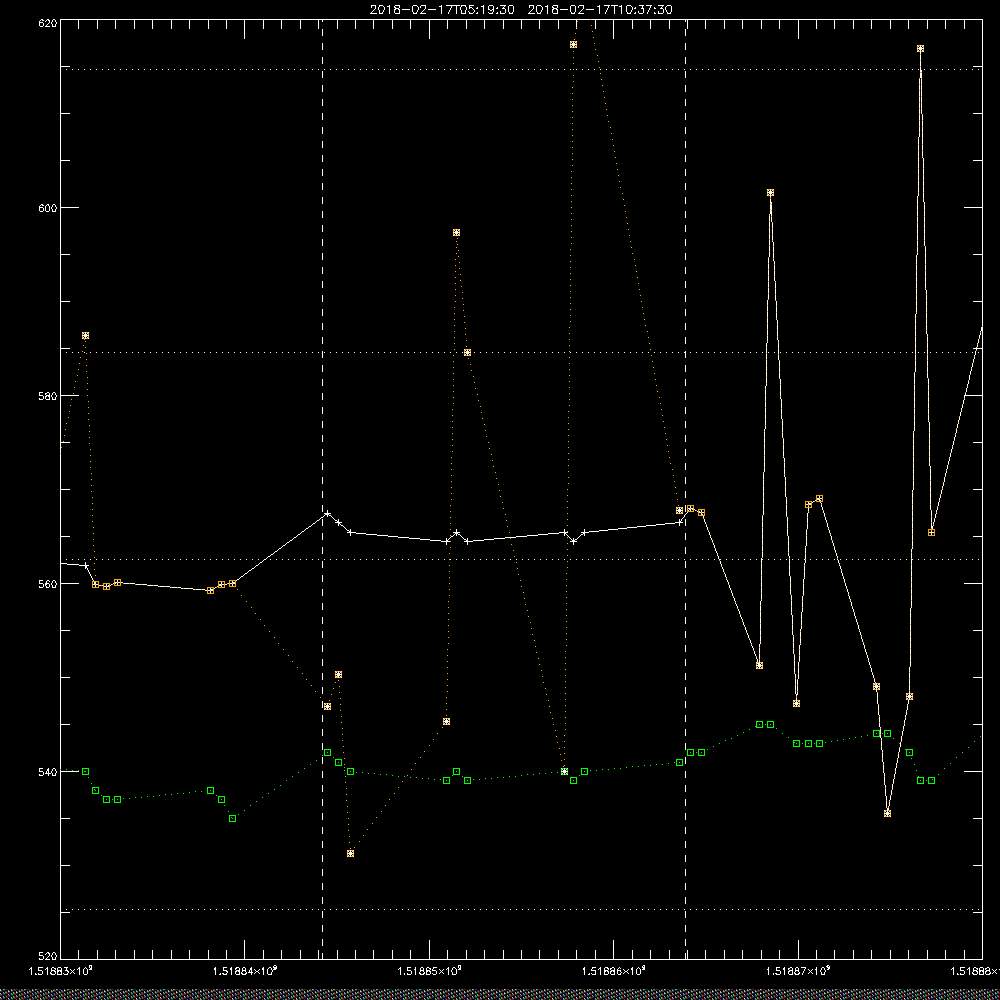Select the y-axis label 620
Image resolution: width=1000 pixels, height=1000 pixels.
coord(47,24)
